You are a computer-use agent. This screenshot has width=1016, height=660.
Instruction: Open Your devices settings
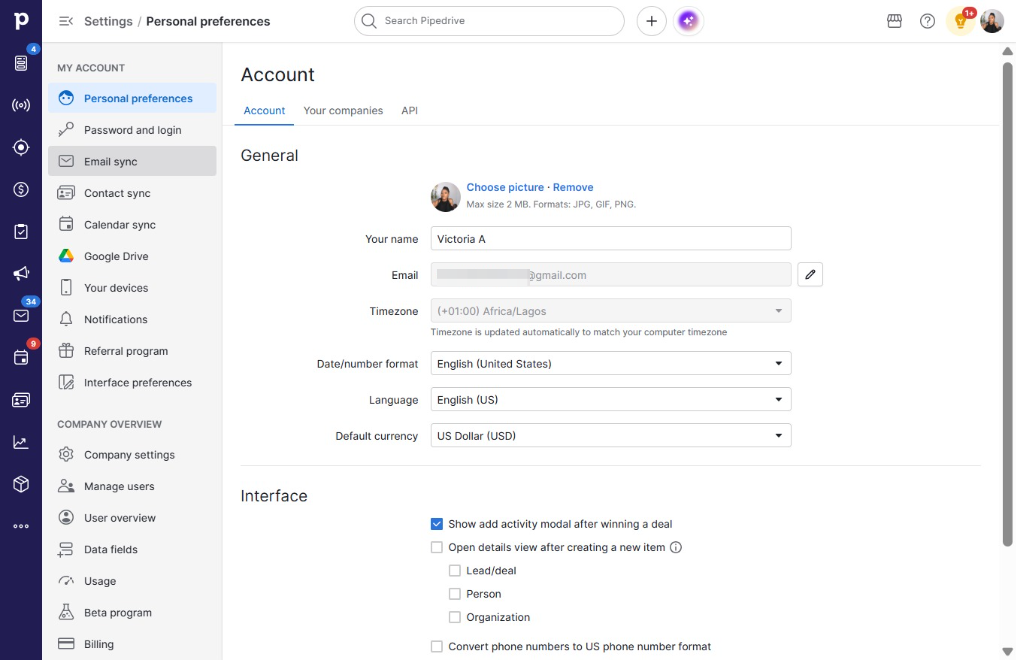[x=132, y=288]
